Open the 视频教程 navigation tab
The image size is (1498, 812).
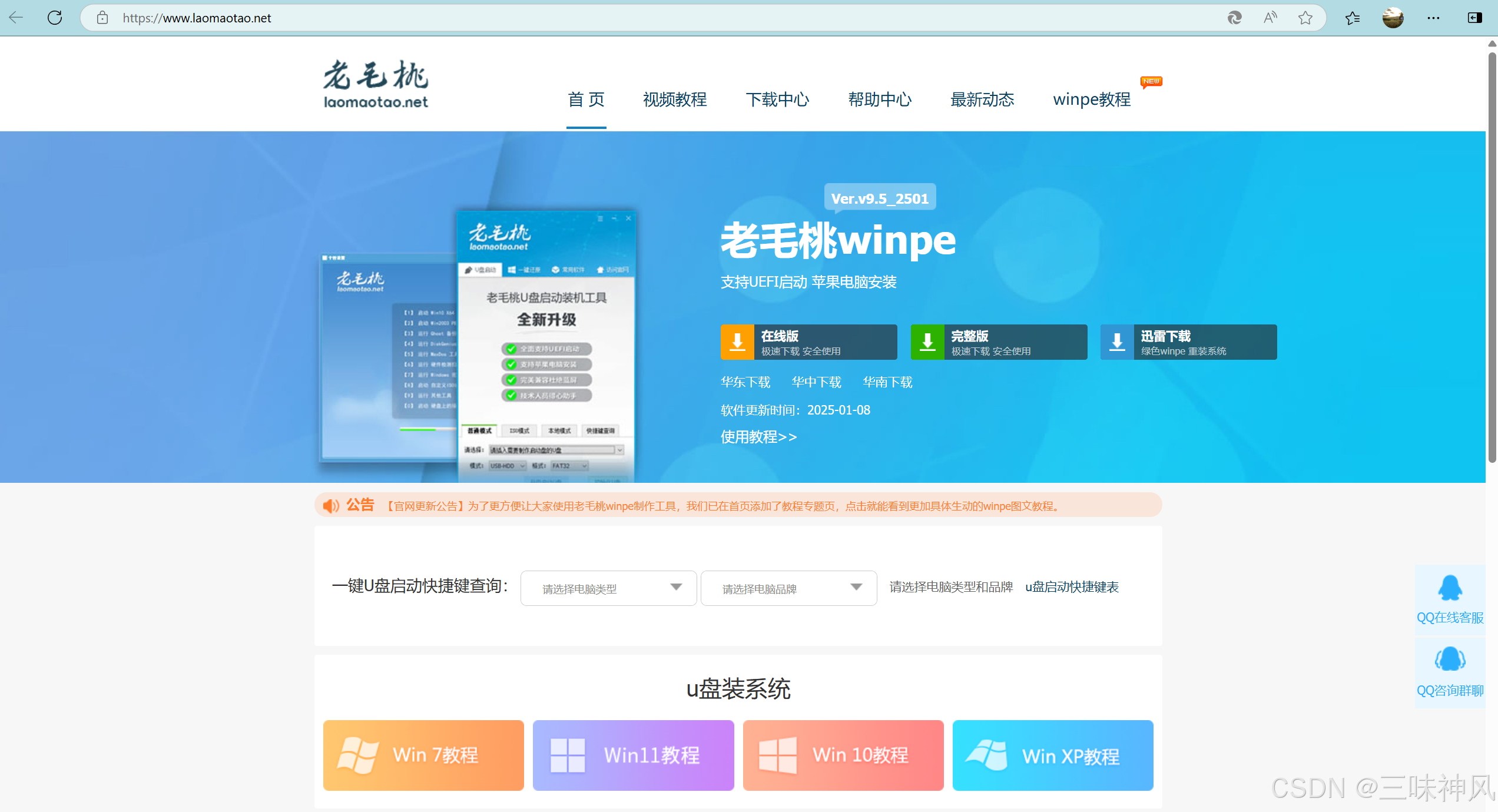pos(675,100)
